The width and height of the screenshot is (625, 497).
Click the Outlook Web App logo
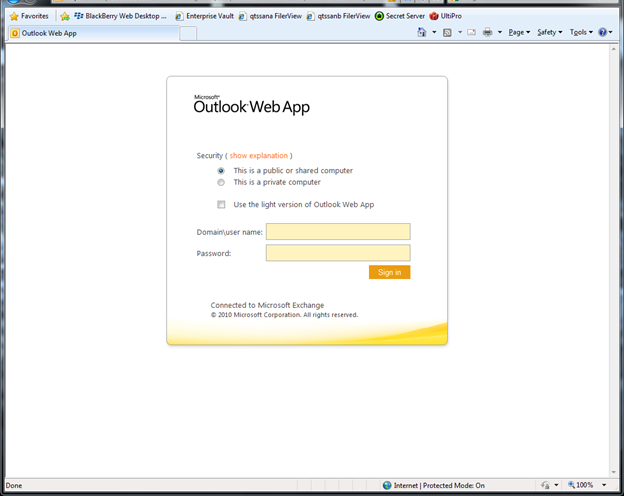(251, 105)
